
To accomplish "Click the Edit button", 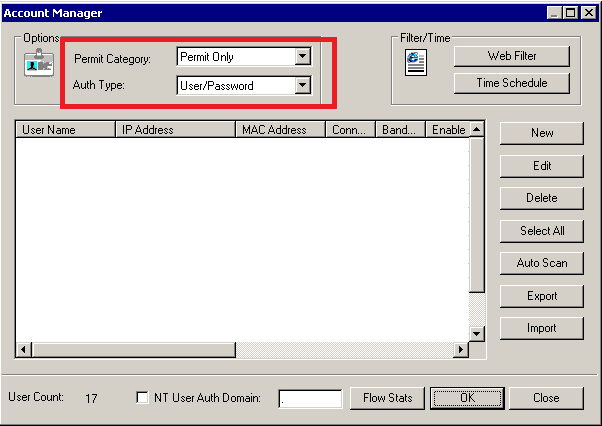I will coord(542,166).
